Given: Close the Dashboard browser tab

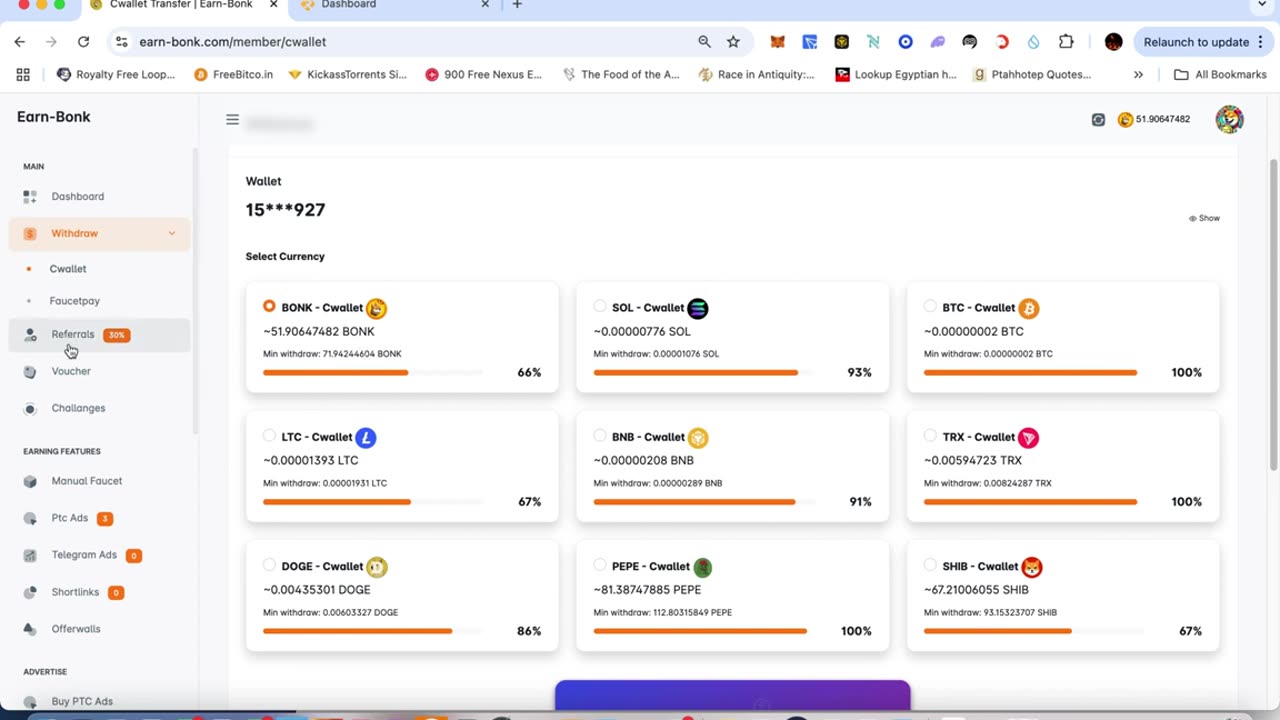Looking at the screenshot, I should [x=485, y=5].
